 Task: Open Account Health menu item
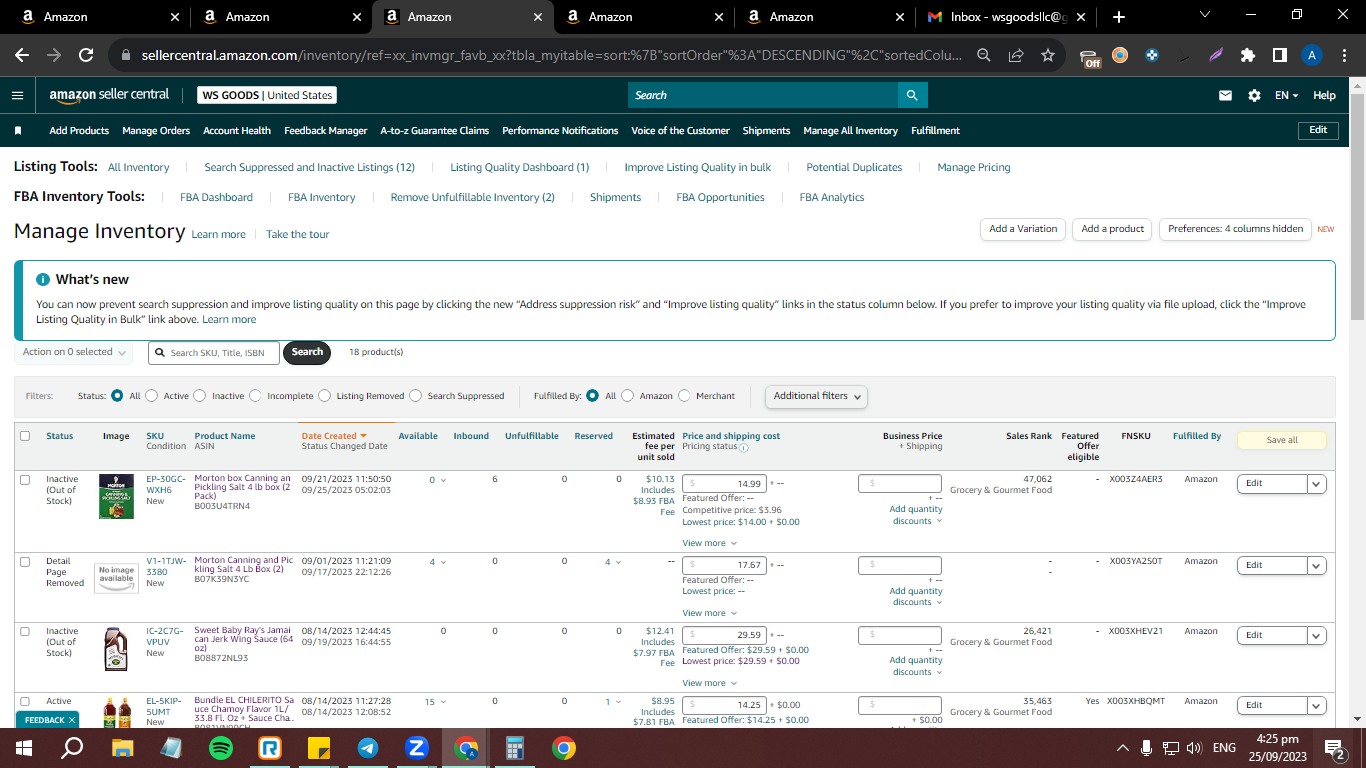pos(237,131)
